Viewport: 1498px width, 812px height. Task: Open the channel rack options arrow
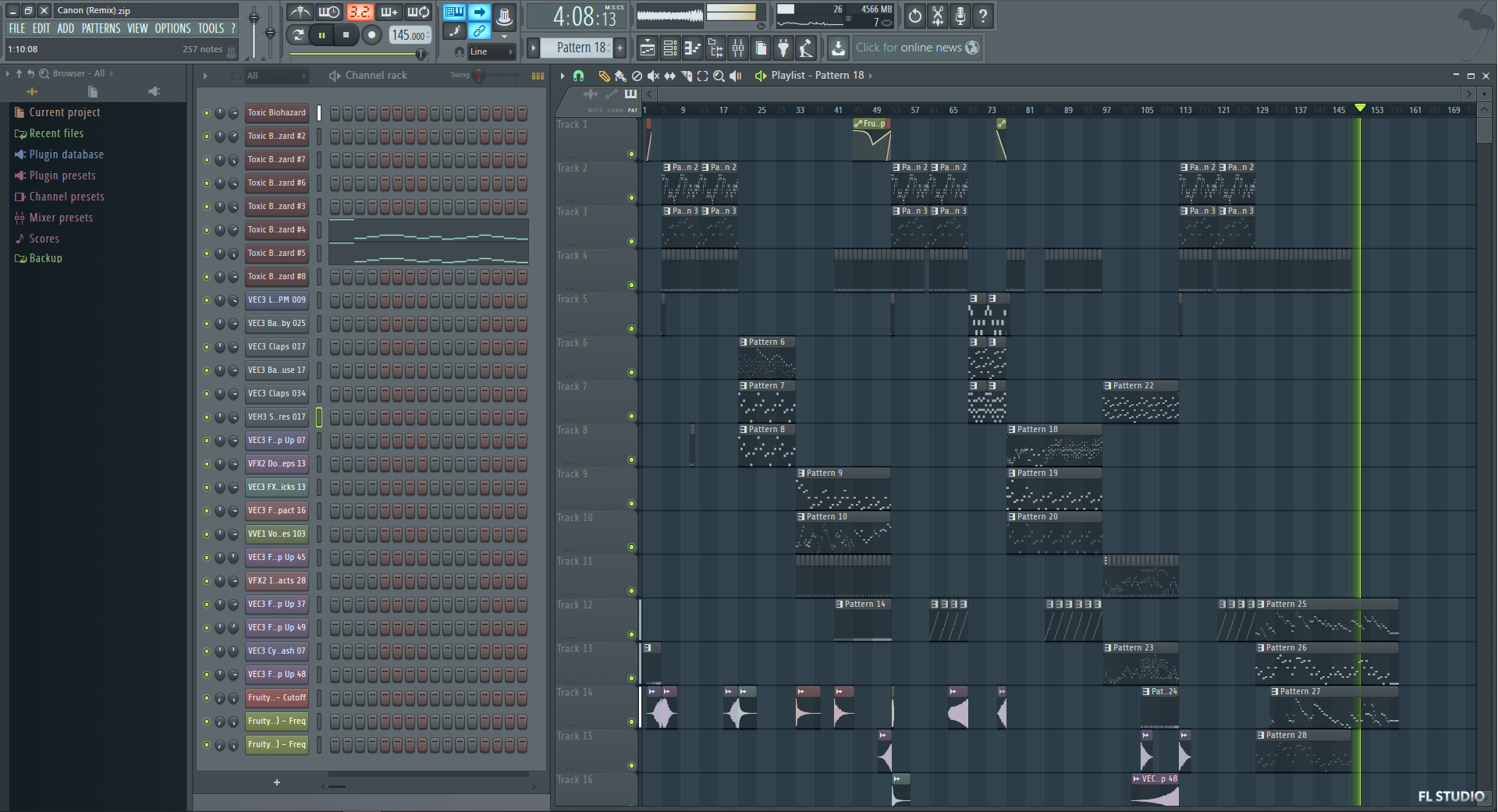205,76
